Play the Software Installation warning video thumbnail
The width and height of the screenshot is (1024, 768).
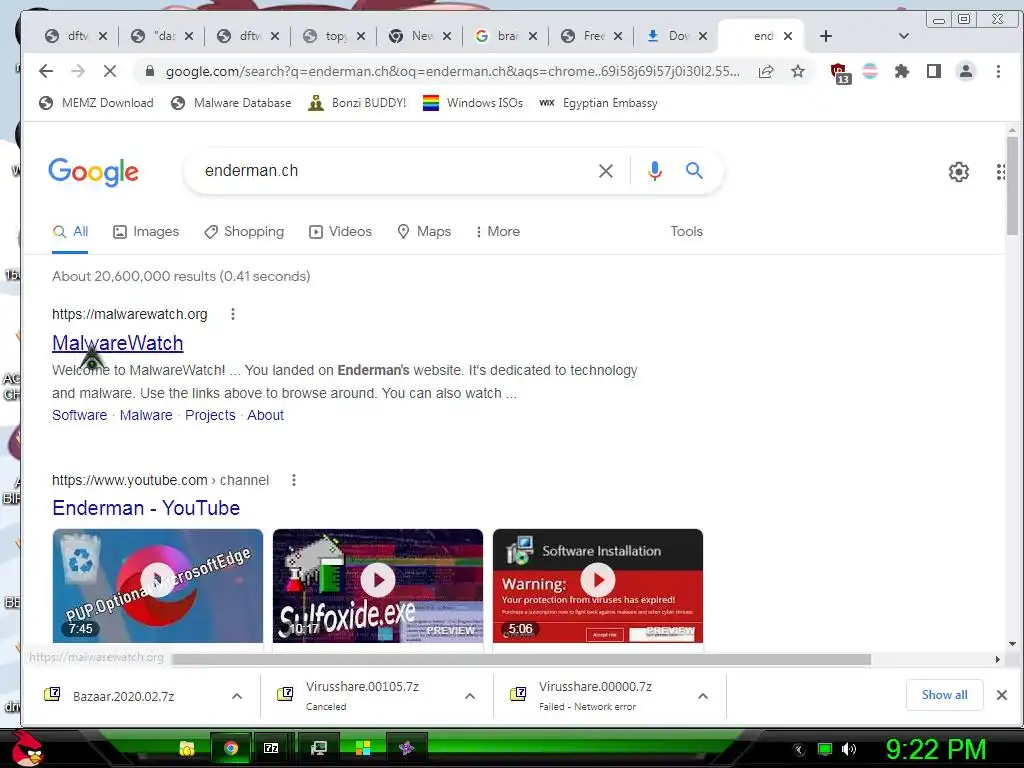[598, 579]
